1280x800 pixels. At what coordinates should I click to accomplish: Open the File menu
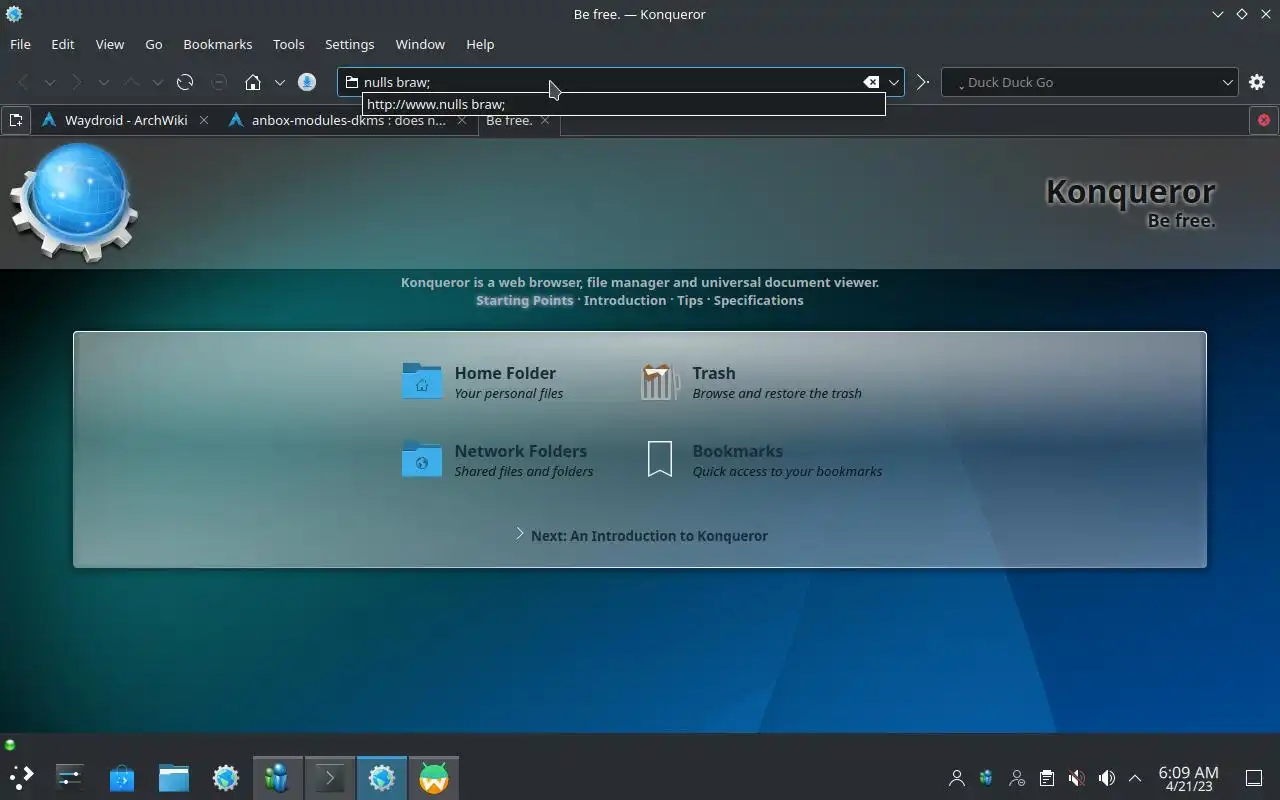click(x=20, y=44)
